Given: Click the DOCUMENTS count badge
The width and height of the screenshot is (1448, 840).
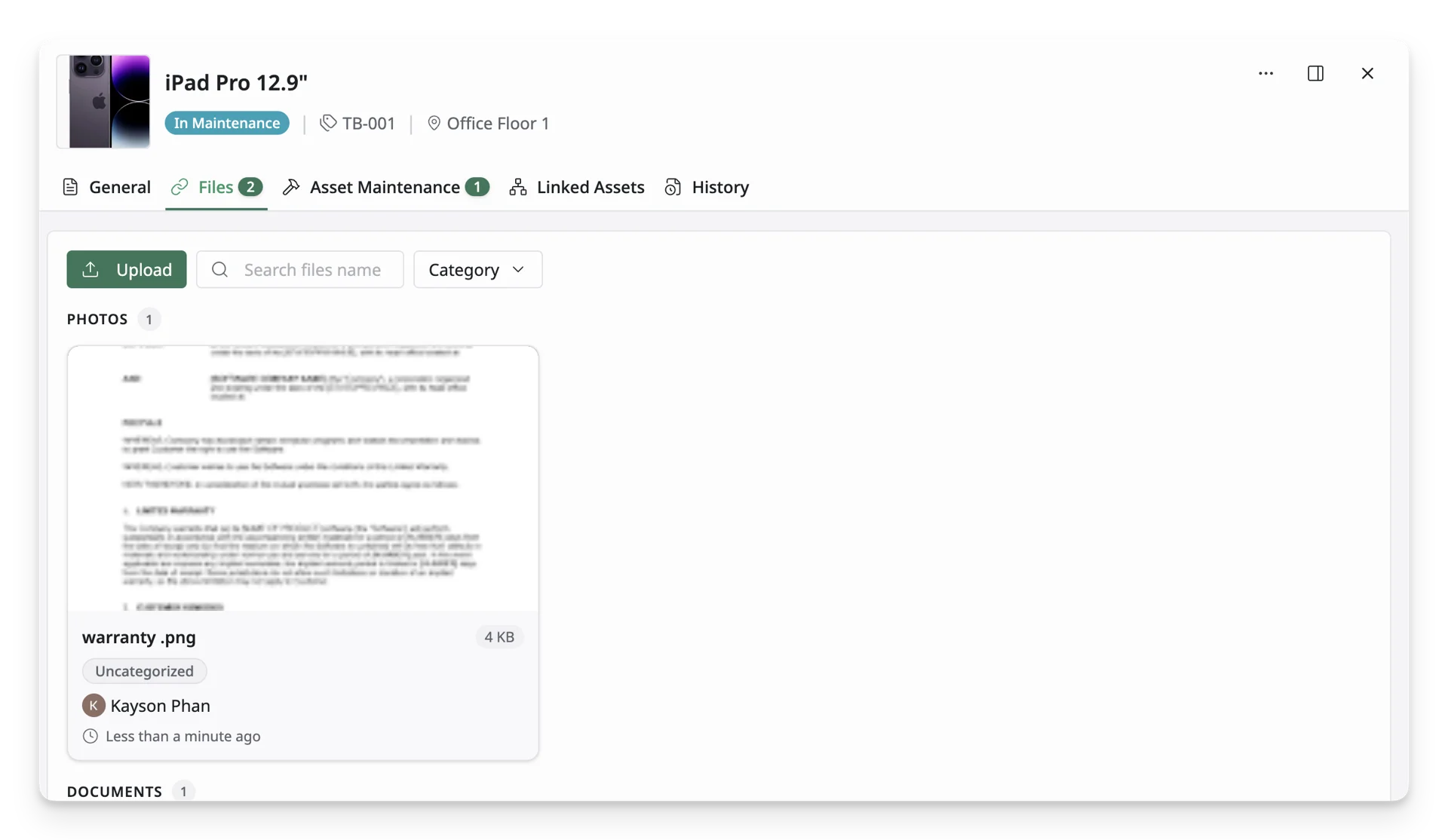Looking at the screenshot, I should click(x=183, y=791).
